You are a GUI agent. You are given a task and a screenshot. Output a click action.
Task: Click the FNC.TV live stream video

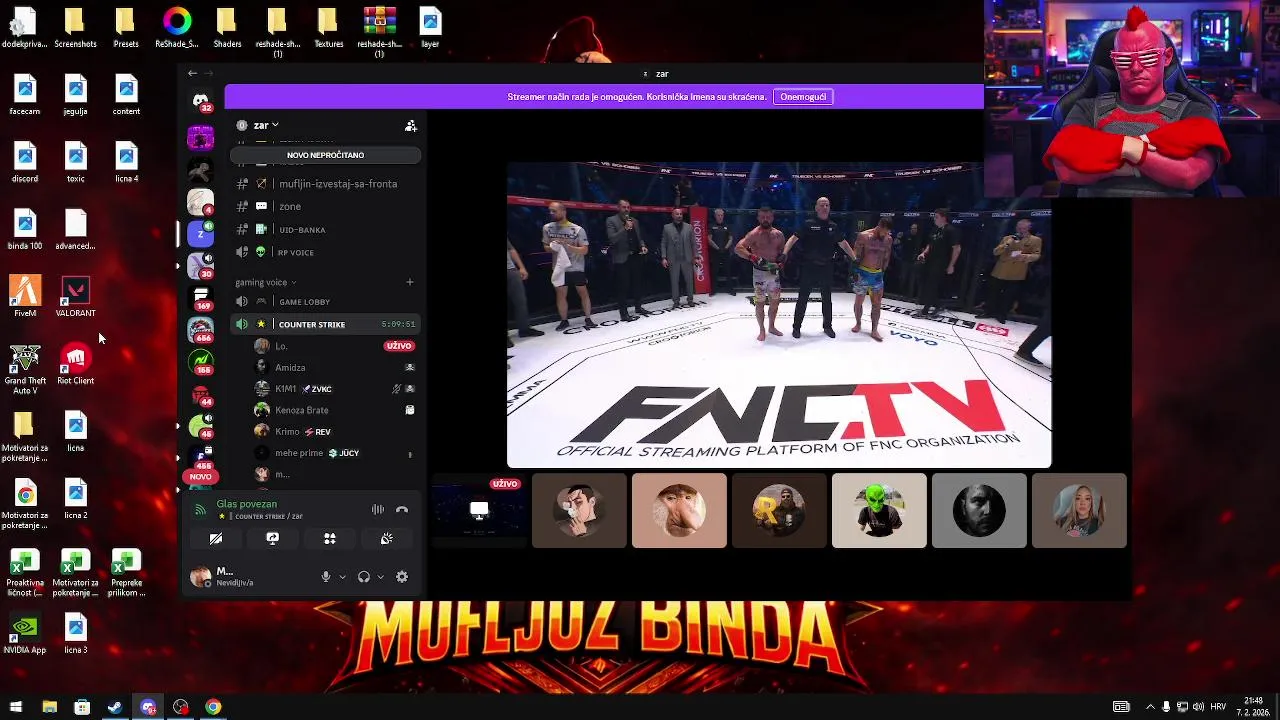779,315
